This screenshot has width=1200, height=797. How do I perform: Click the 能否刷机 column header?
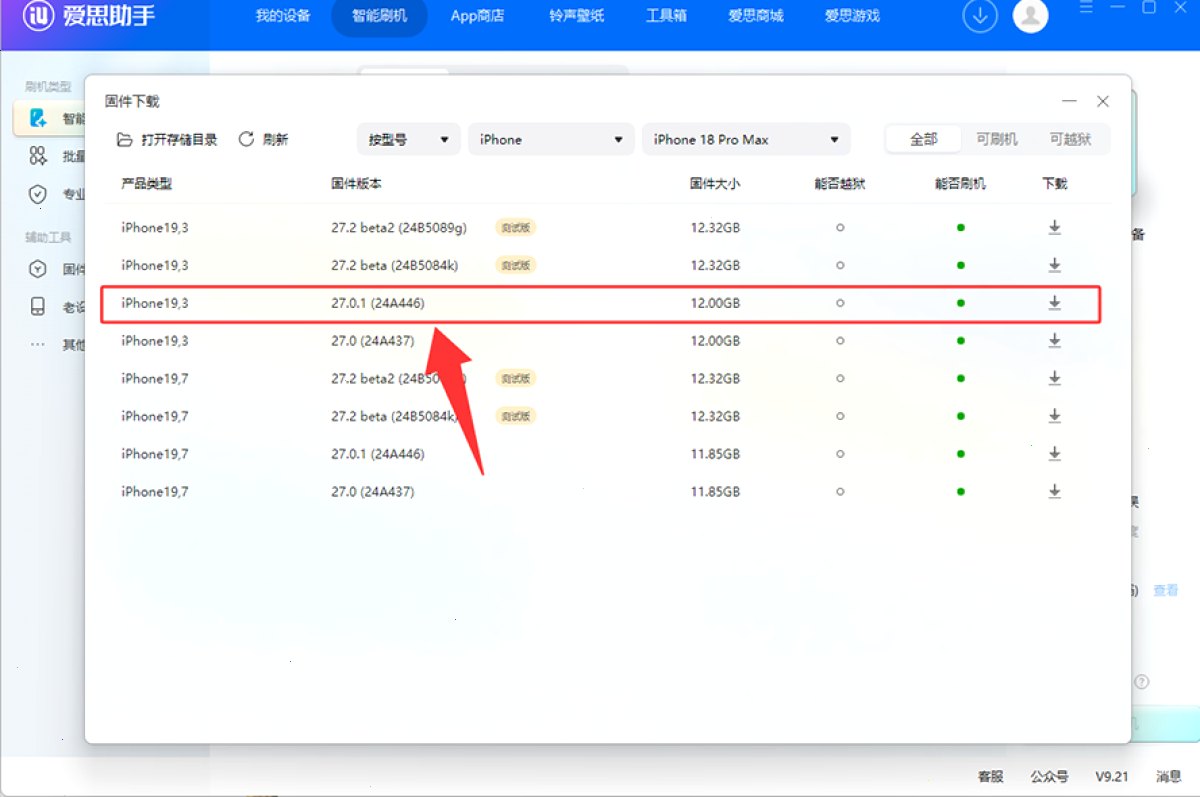960,184
